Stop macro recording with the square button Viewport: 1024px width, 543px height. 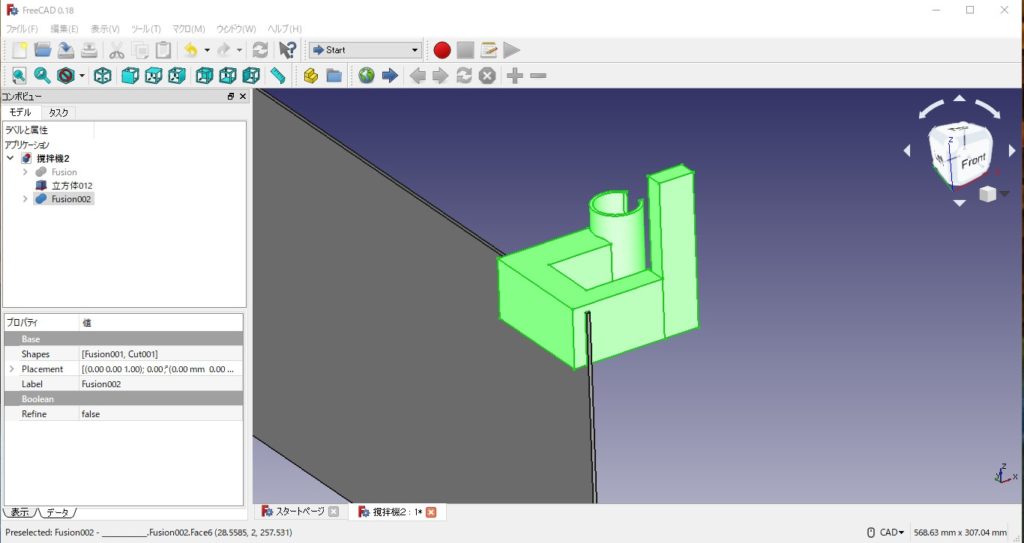tap(465, 50)
